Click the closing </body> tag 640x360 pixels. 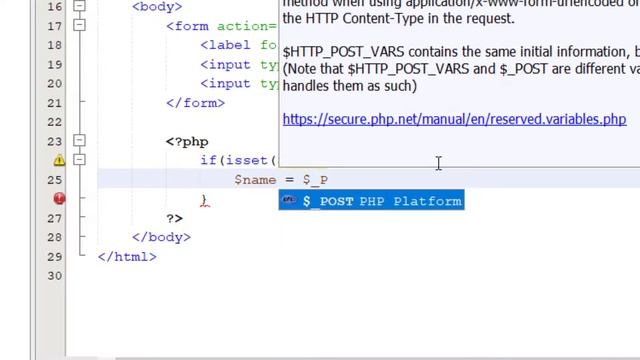(x=161, y=237)
